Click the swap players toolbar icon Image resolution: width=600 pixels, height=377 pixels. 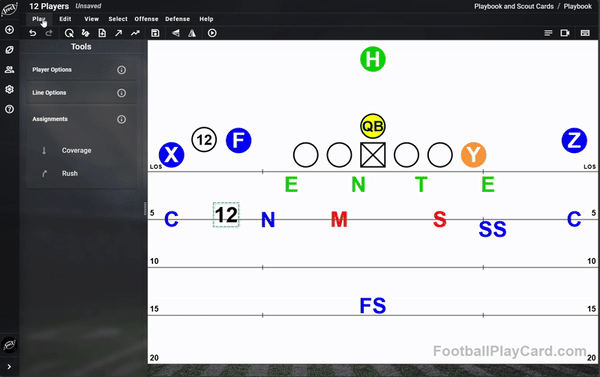tap(86, 33)
